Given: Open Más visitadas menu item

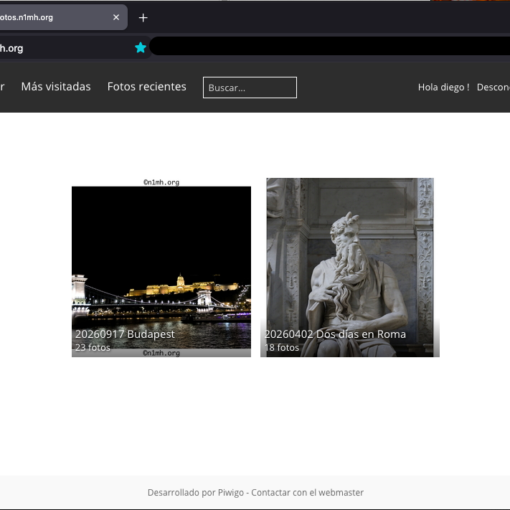Looking at the screenshot, I should [56, 87].
